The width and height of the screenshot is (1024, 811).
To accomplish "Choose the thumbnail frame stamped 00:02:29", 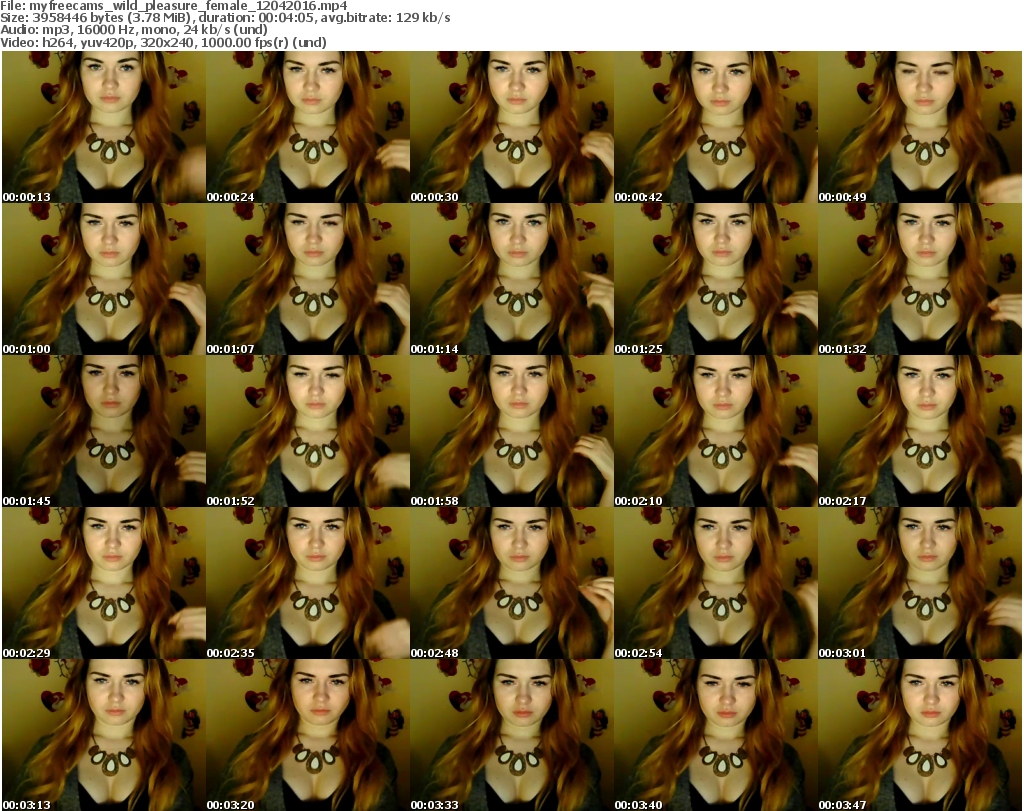I will (104, 583).
